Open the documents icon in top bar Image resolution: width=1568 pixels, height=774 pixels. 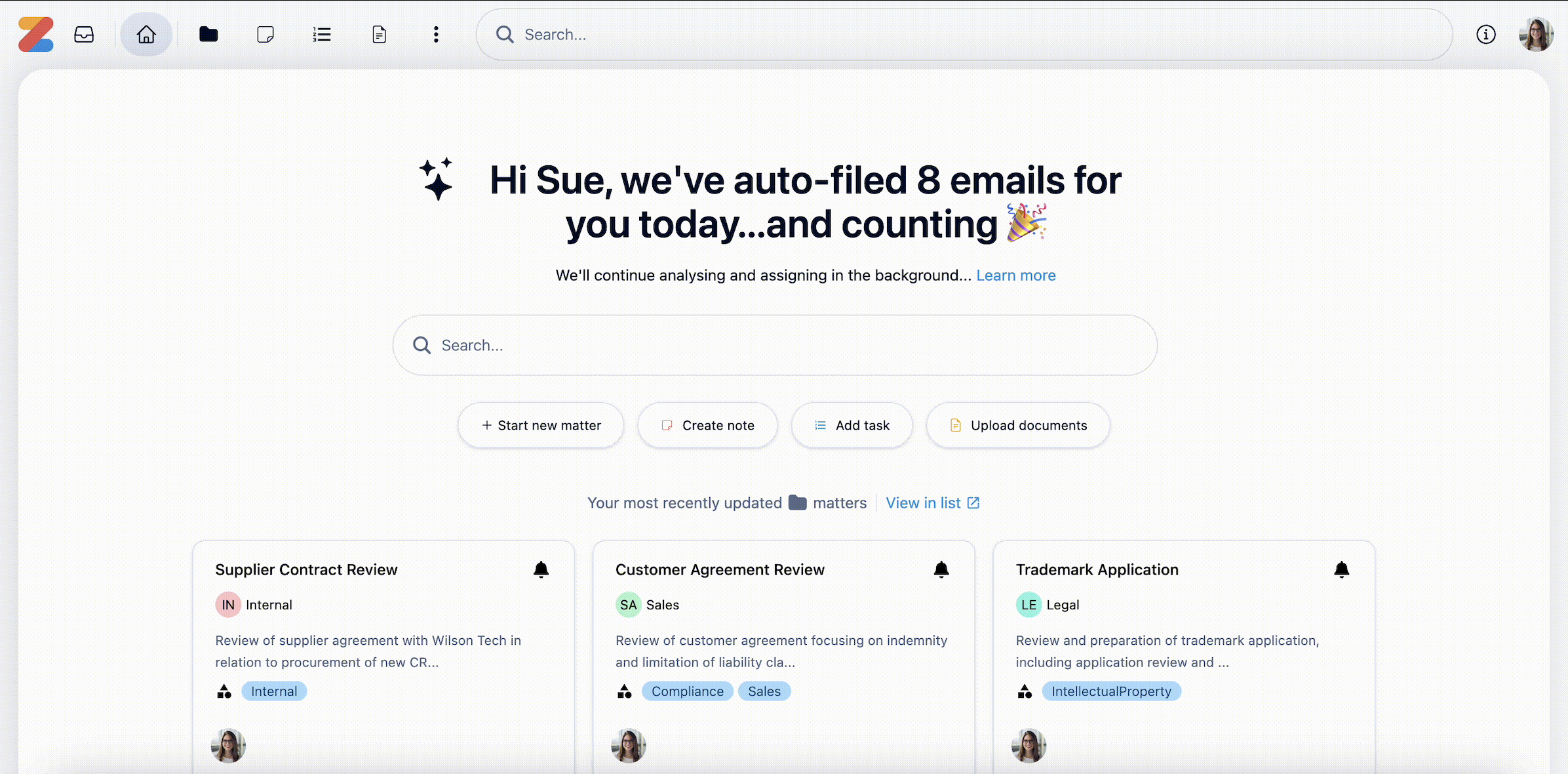coord(379,34)
